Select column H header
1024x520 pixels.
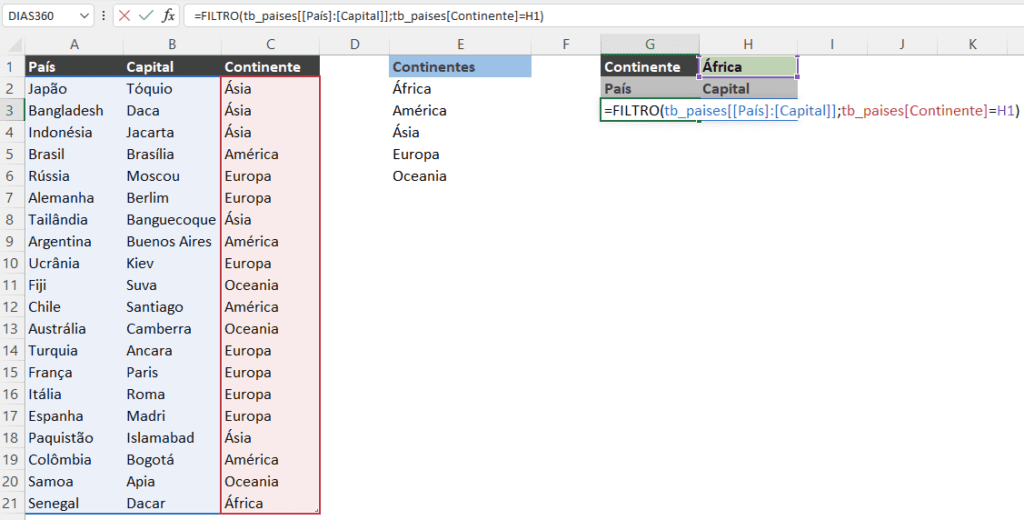pyautogui.click(x=748, y=44)
